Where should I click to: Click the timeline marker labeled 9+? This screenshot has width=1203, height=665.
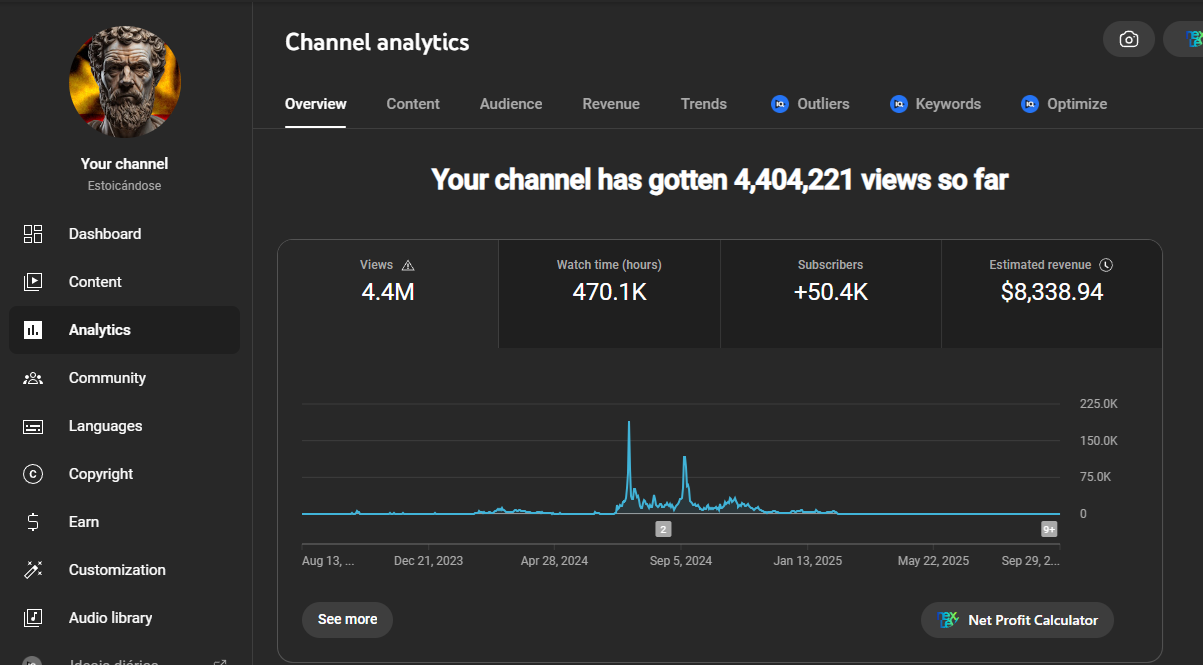[1049, 529]
